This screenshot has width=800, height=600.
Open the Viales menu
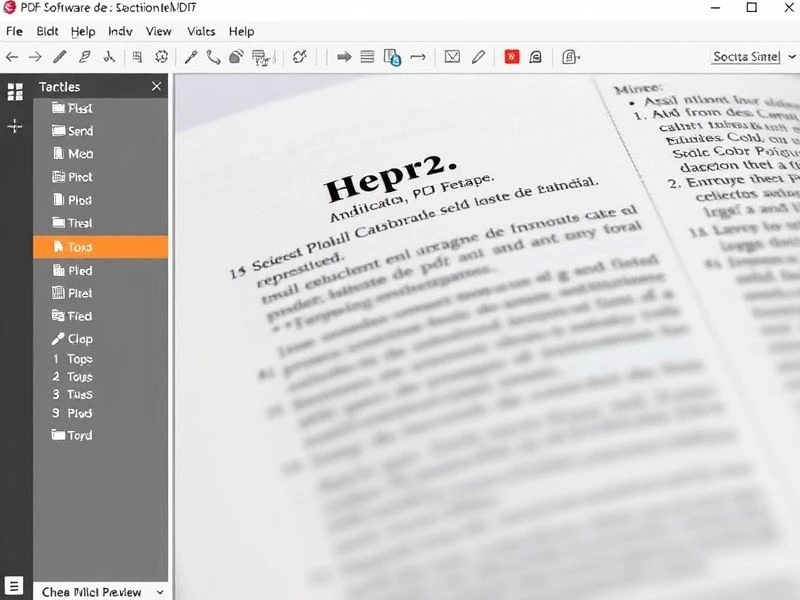(x=201, y=32)
